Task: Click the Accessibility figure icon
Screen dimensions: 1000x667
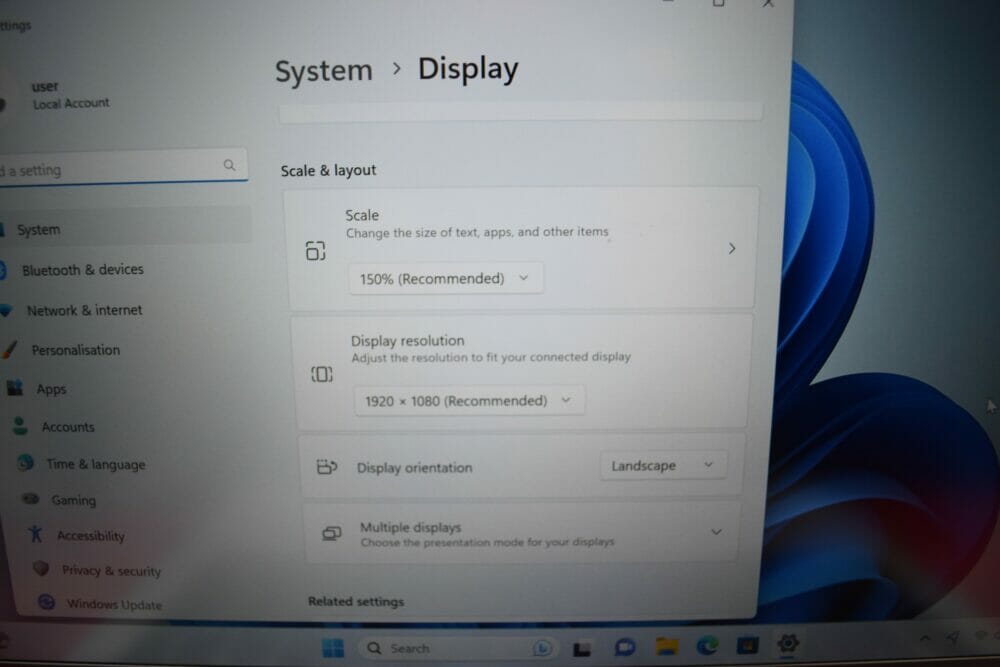Action: pos(36,534)
